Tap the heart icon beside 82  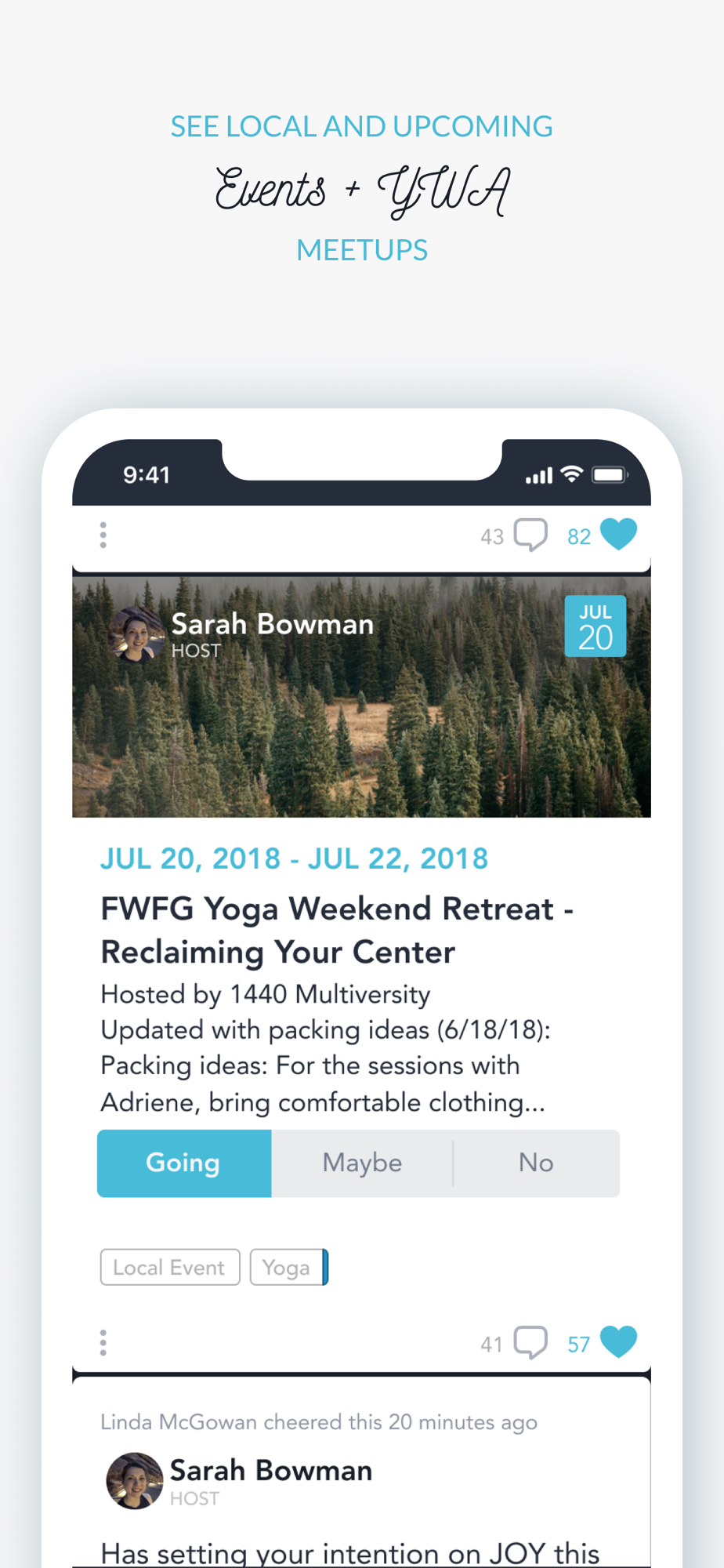tap(618, 535)
